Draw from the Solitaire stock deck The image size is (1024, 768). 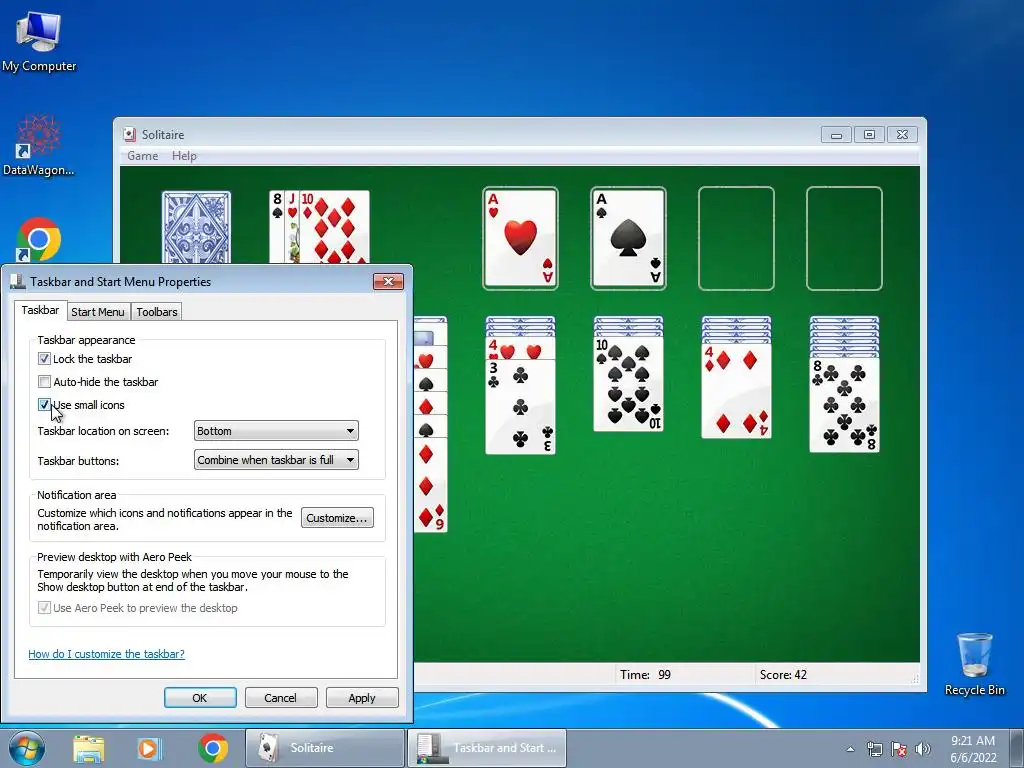click(x=196, y=227)
